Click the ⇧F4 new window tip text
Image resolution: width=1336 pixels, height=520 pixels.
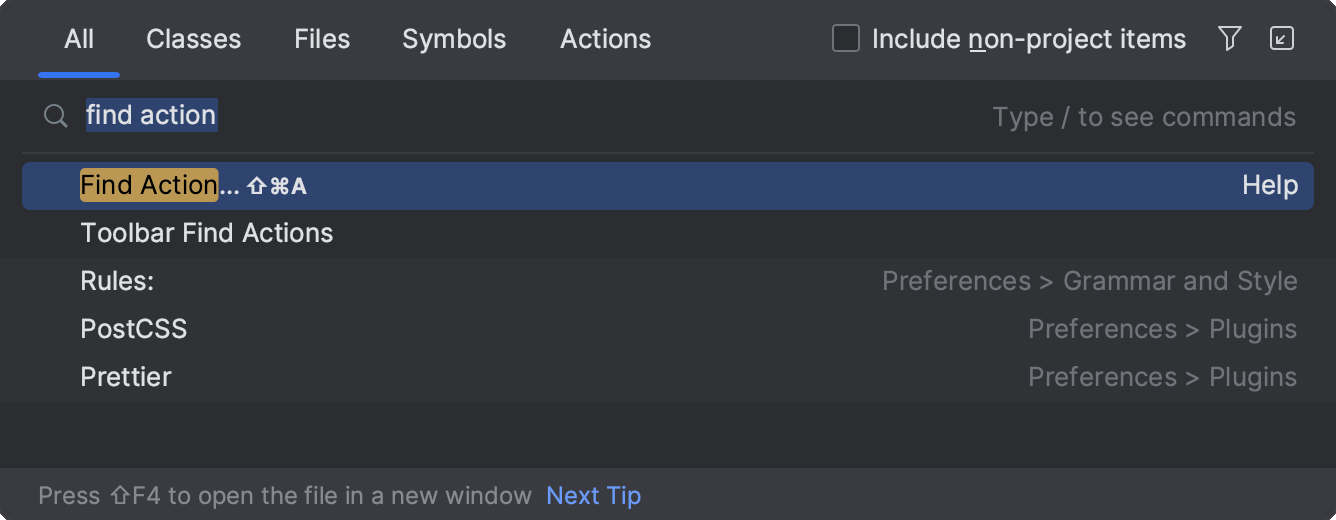pyautogui.click(x=285, y=495)
